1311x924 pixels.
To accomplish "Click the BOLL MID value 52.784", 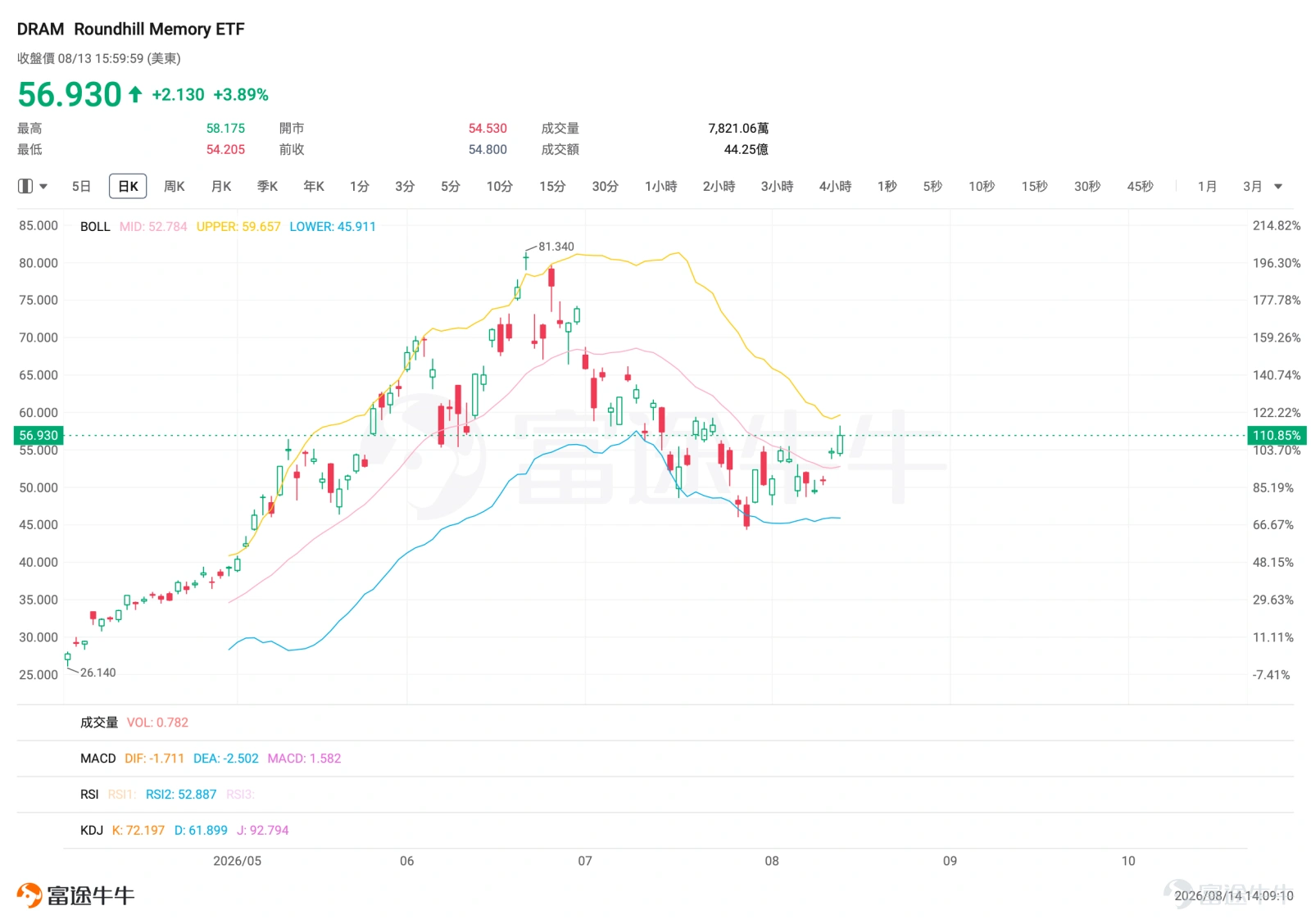I will coord(153,227).
